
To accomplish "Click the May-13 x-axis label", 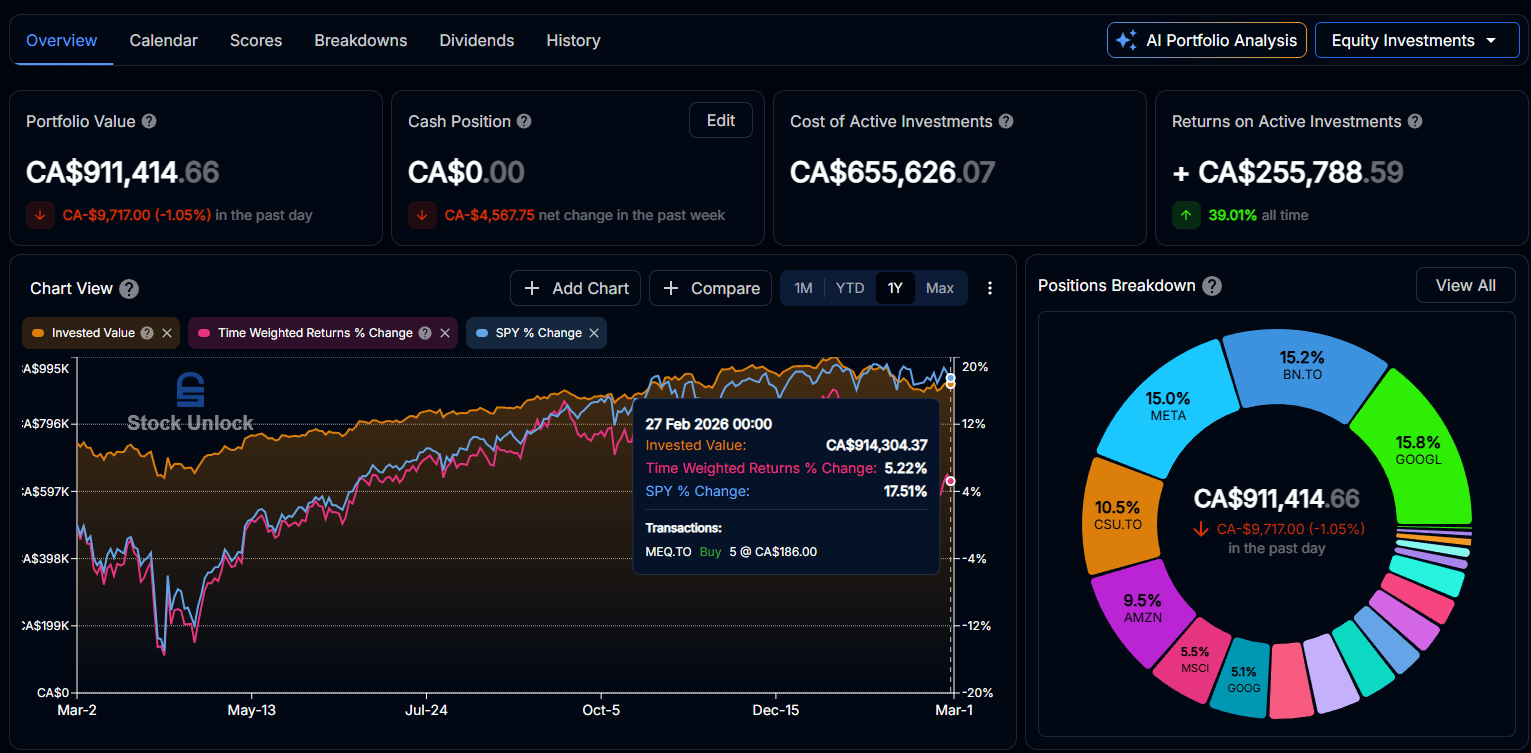I will [252, 710].
